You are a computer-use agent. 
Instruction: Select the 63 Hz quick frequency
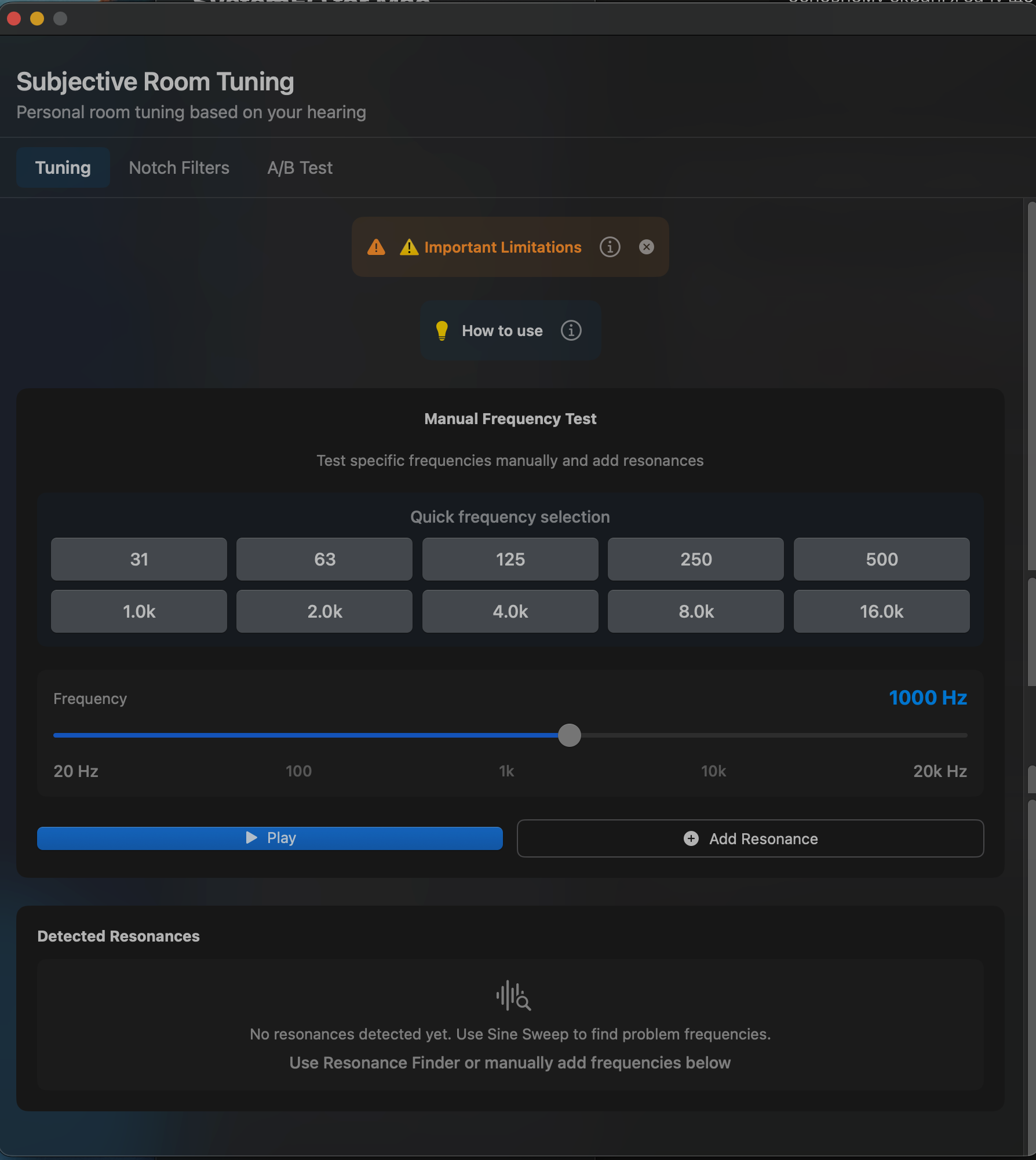324,559
